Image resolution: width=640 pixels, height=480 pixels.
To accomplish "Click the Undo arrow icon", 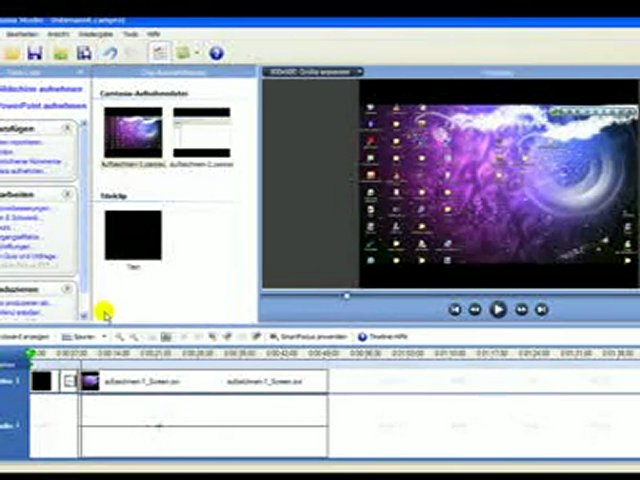I will 110,53.
